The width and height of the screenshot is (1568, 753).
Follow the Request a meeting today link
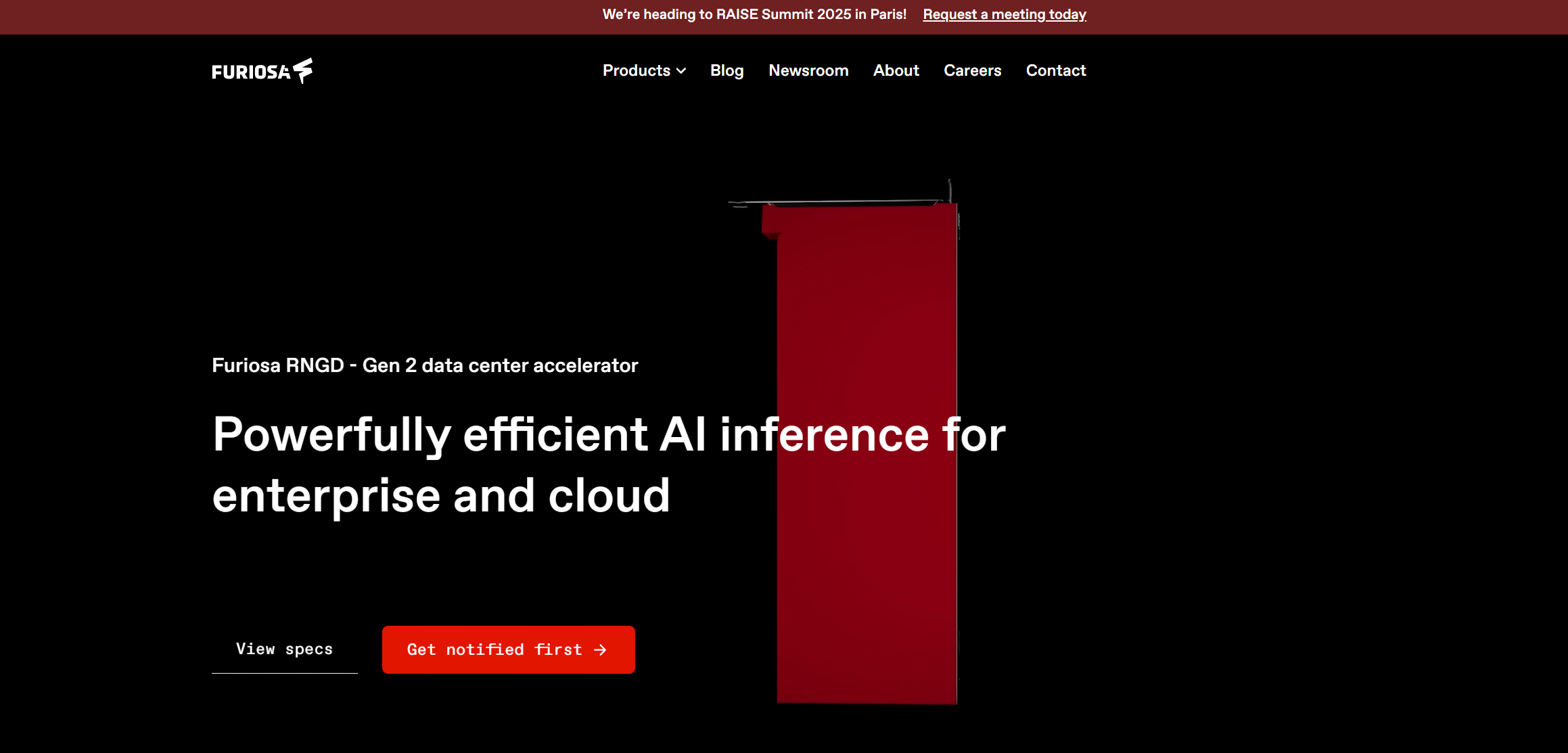(1004, 14)
